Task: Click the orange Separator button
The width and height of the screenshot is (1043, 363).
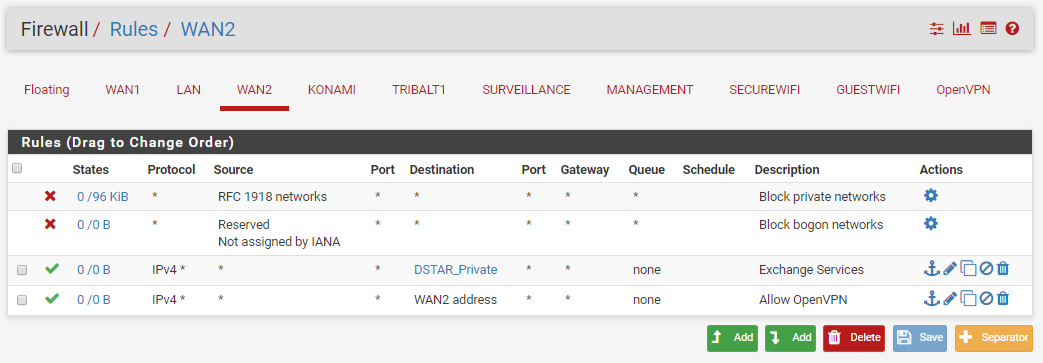Action: point(994,338)
